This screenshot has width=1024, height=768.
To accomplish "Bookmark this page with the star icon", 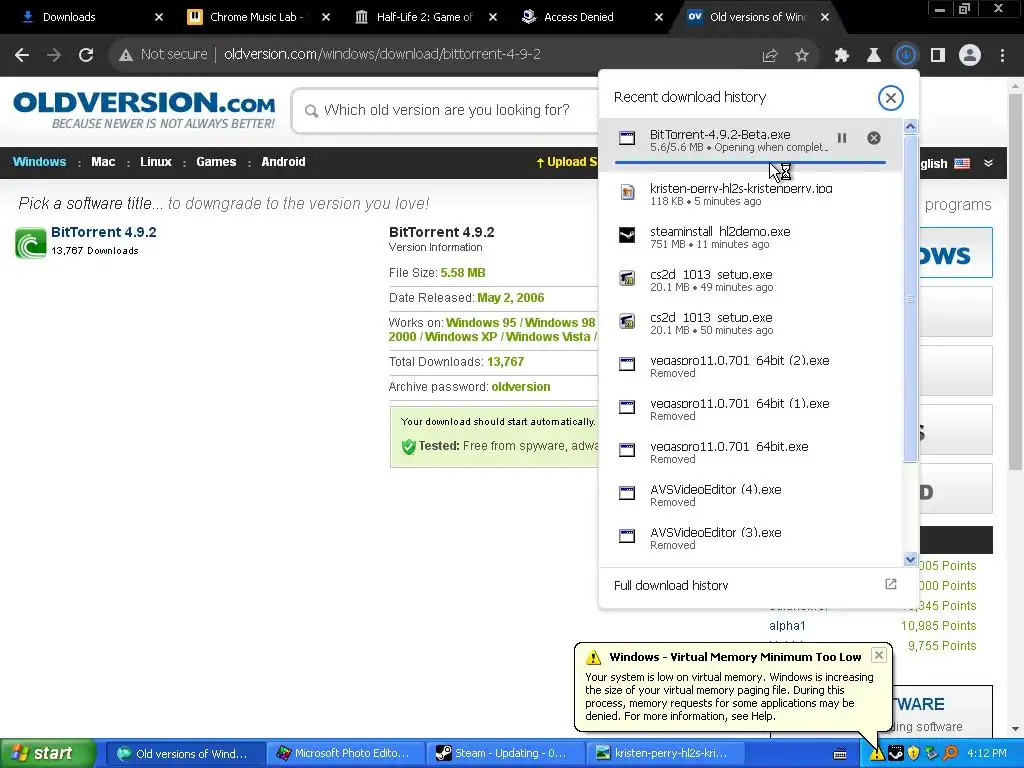I will (802, 56).
